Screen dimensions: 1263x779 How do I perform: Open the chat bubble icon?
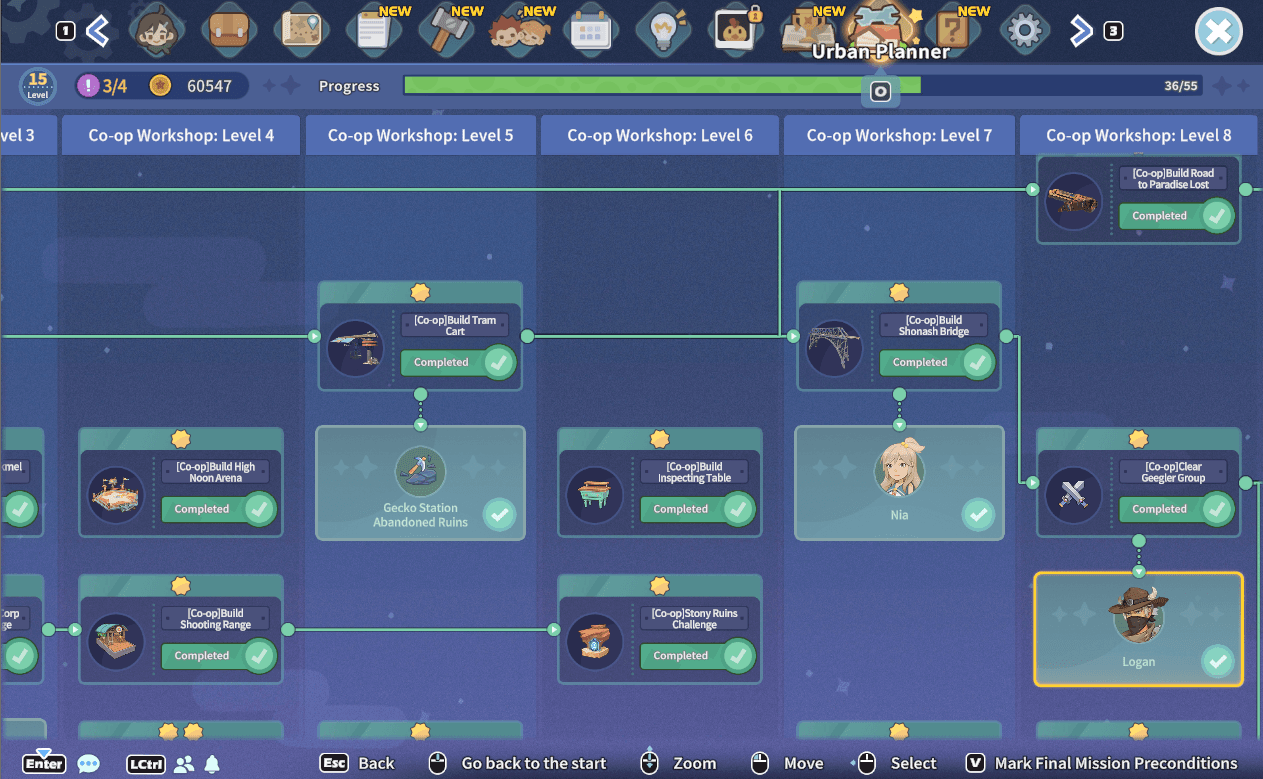pyautogui.click(x=89, y=764)
